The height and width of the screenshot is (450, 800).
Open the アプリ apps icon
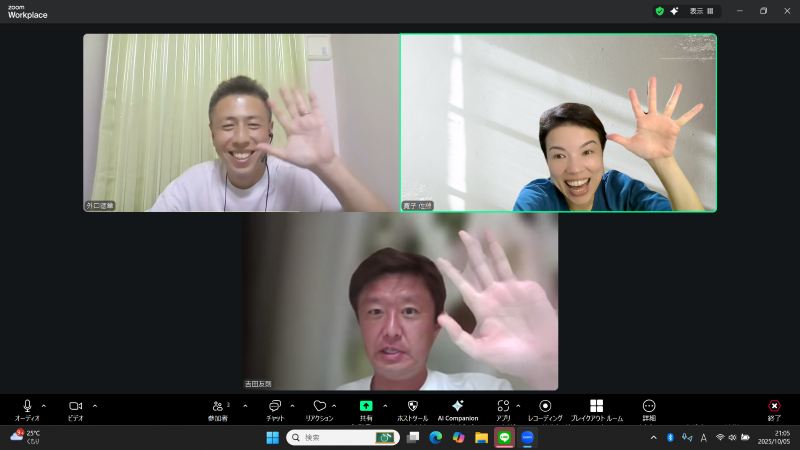[503, 406]
